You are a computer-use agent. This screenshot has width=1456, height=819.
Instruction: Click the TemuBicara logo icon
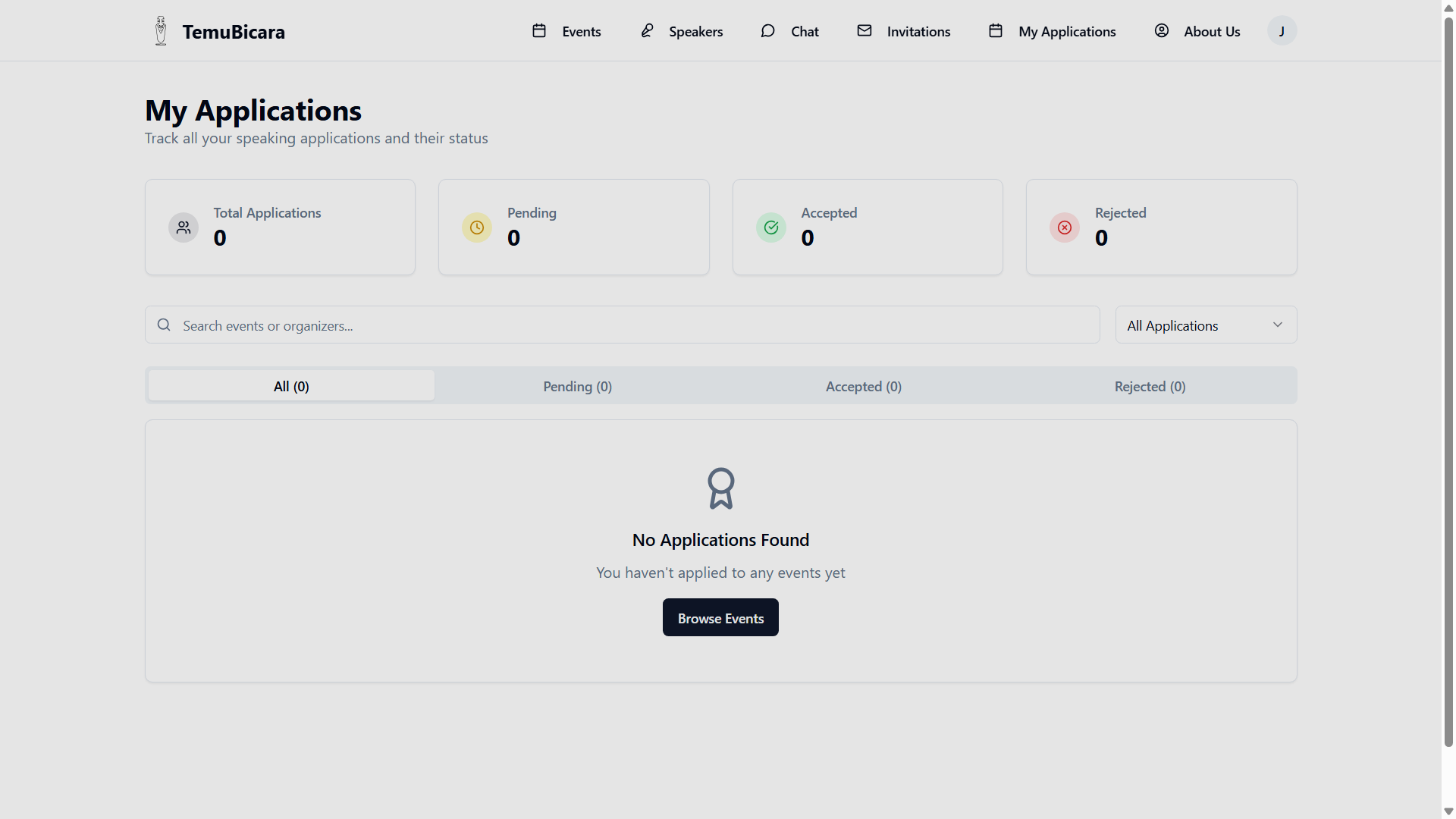(x=161, y=31)
